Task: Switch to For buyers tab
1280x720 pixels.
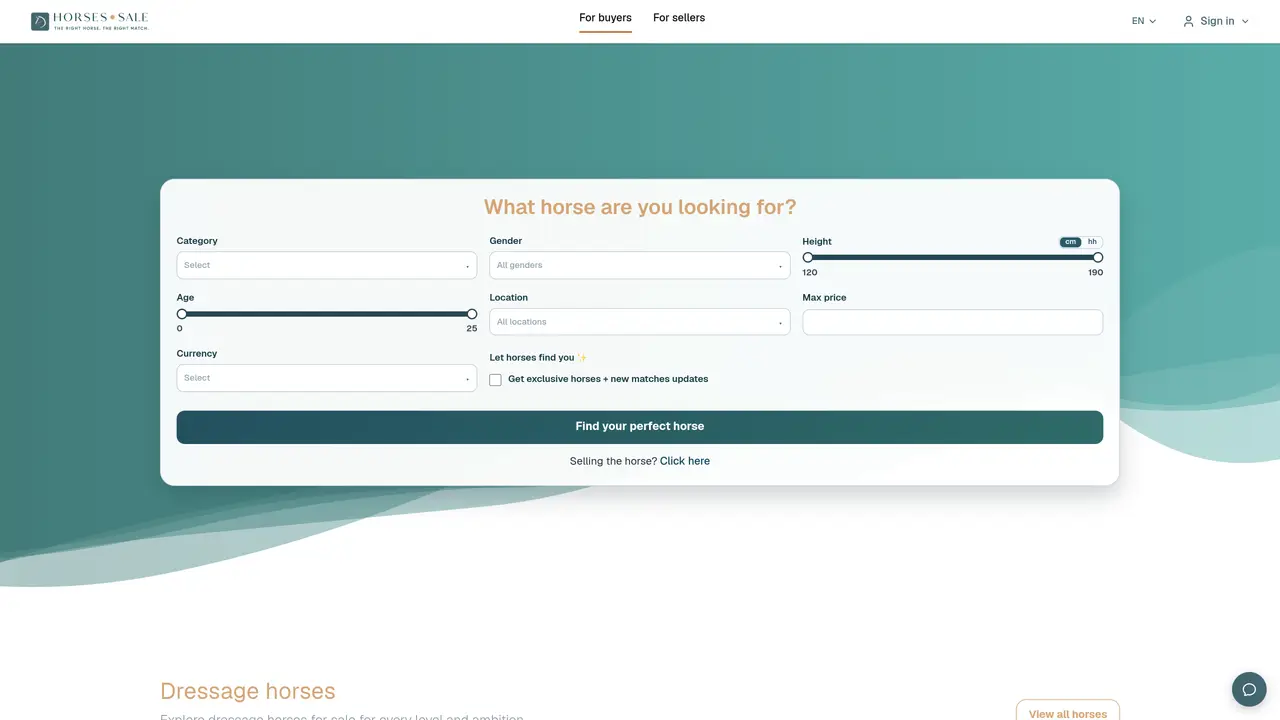Action: point(605,18)
